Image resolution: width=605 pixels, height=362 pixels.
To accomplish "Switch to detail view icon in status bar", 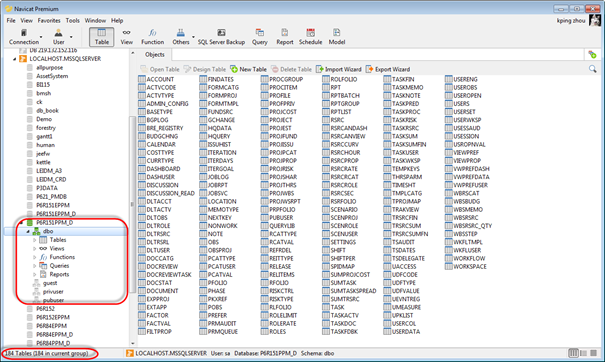I will (x=583, y=353).
